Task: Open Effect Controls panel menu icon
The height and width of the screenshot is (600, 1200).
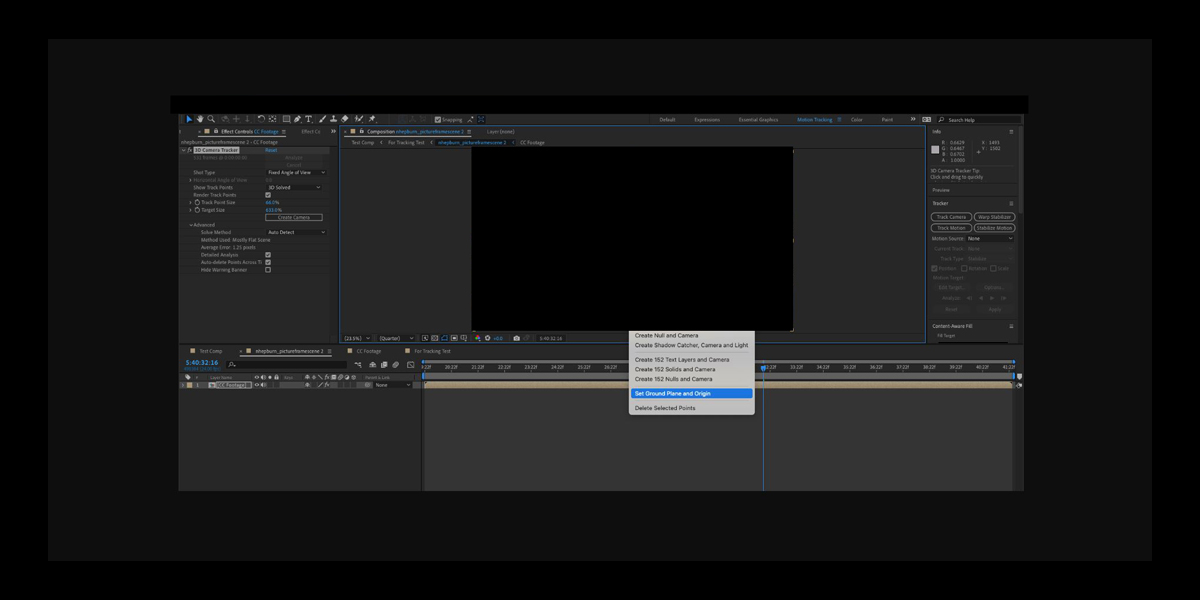Action: pos(284,131)
